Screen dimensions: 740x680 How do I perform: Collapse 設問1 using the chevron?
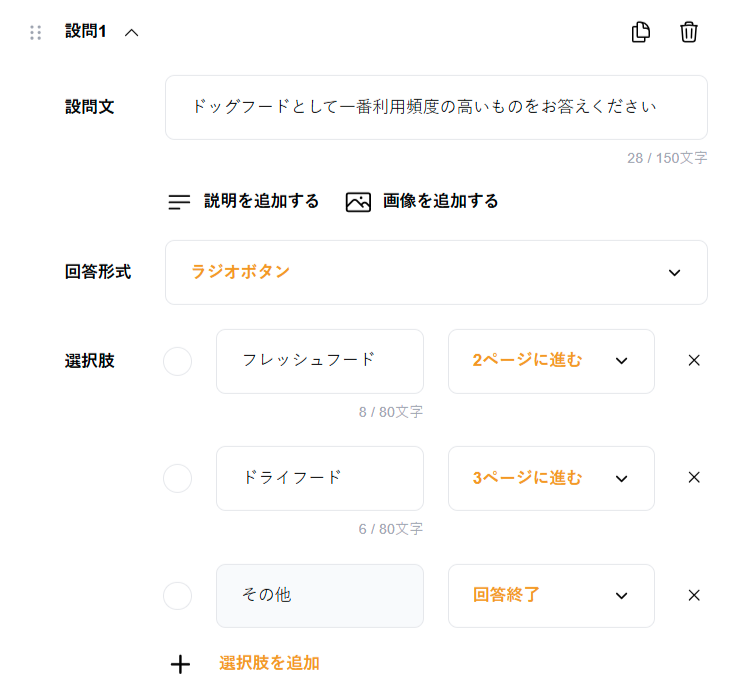[x=131, y=32]
